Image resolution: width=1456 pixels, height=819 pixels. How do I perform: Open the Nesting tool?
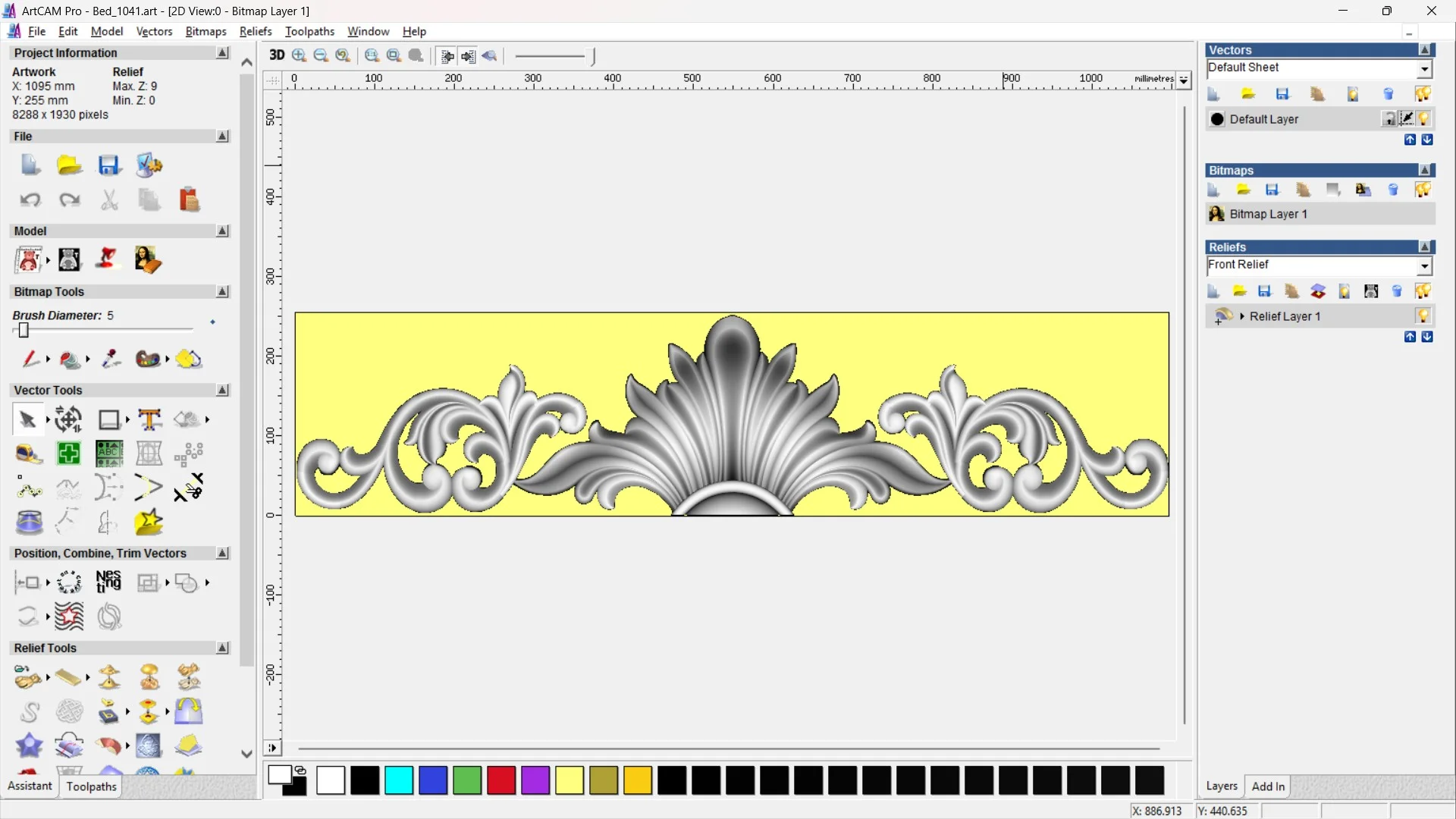(108, 582)
